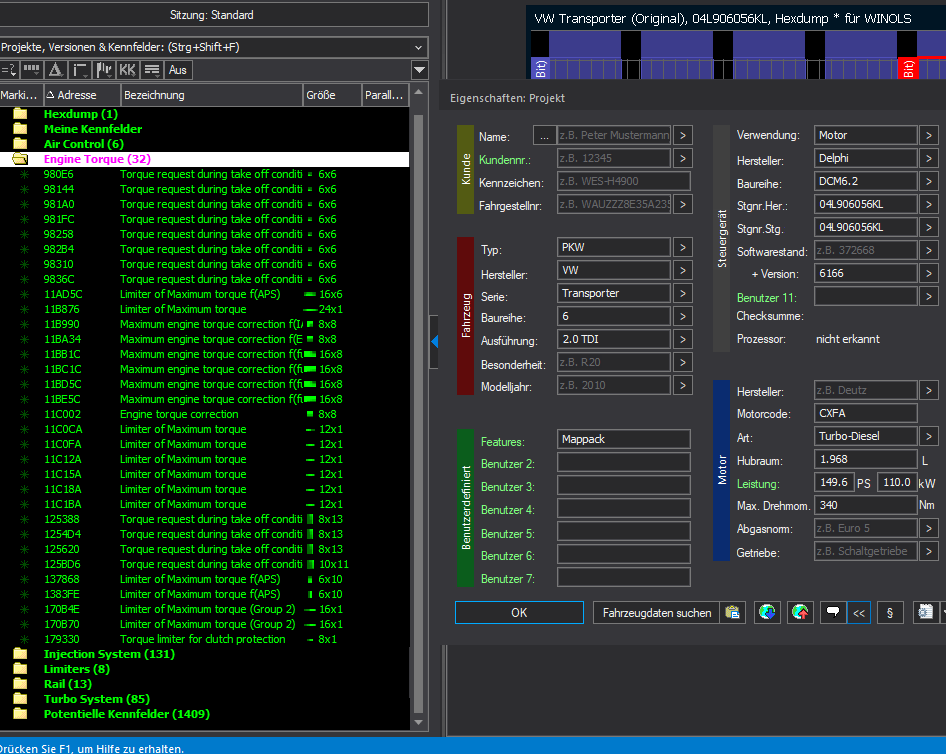946x754 pixels.
Task: Click the globe download icon button
Action: pos(767,612)
